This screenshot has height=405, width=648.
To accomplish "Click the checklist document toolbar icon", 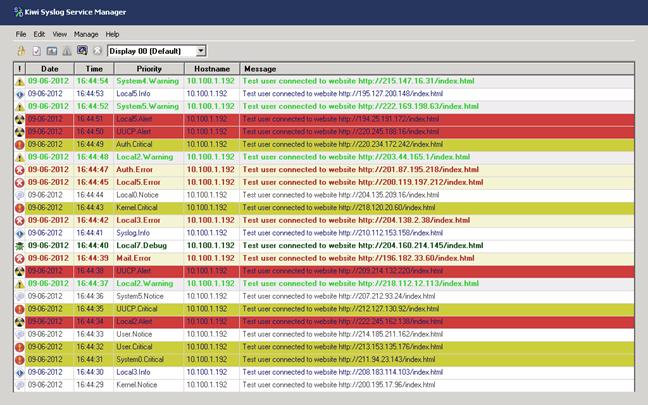I will coord(36,50).
